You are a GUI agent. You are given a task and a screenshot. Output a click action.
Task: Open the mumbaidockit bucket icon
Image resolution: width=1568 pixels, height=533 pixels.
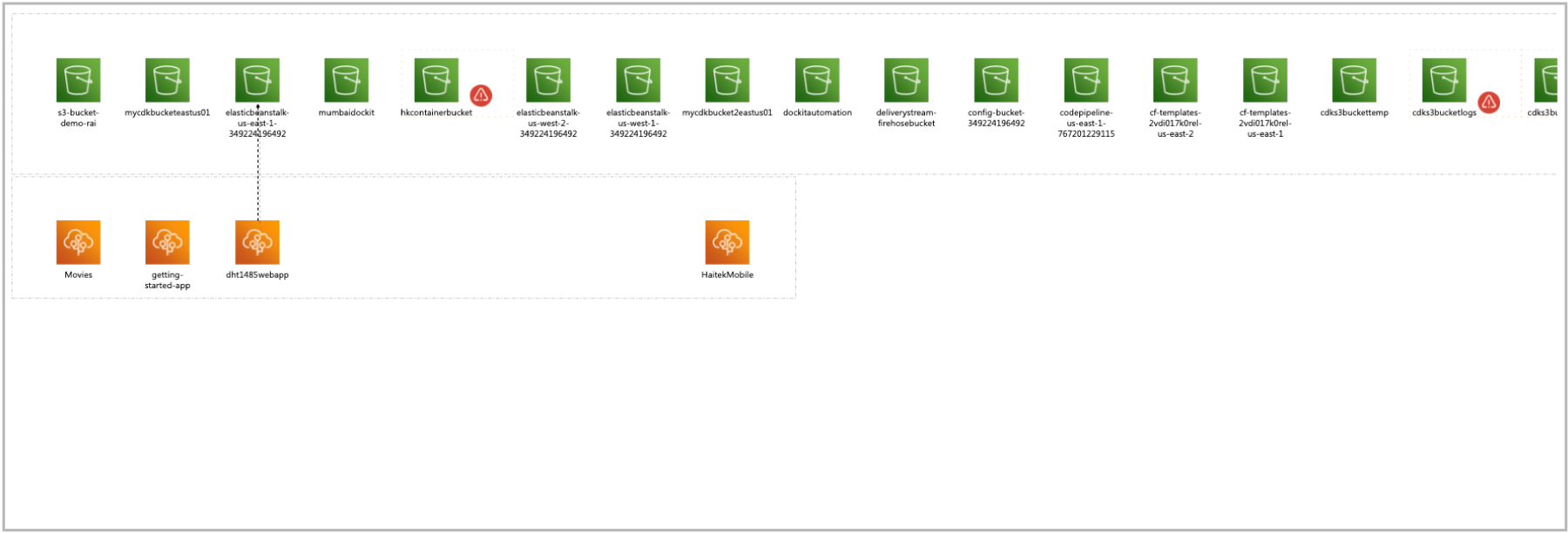coord(347,80)
